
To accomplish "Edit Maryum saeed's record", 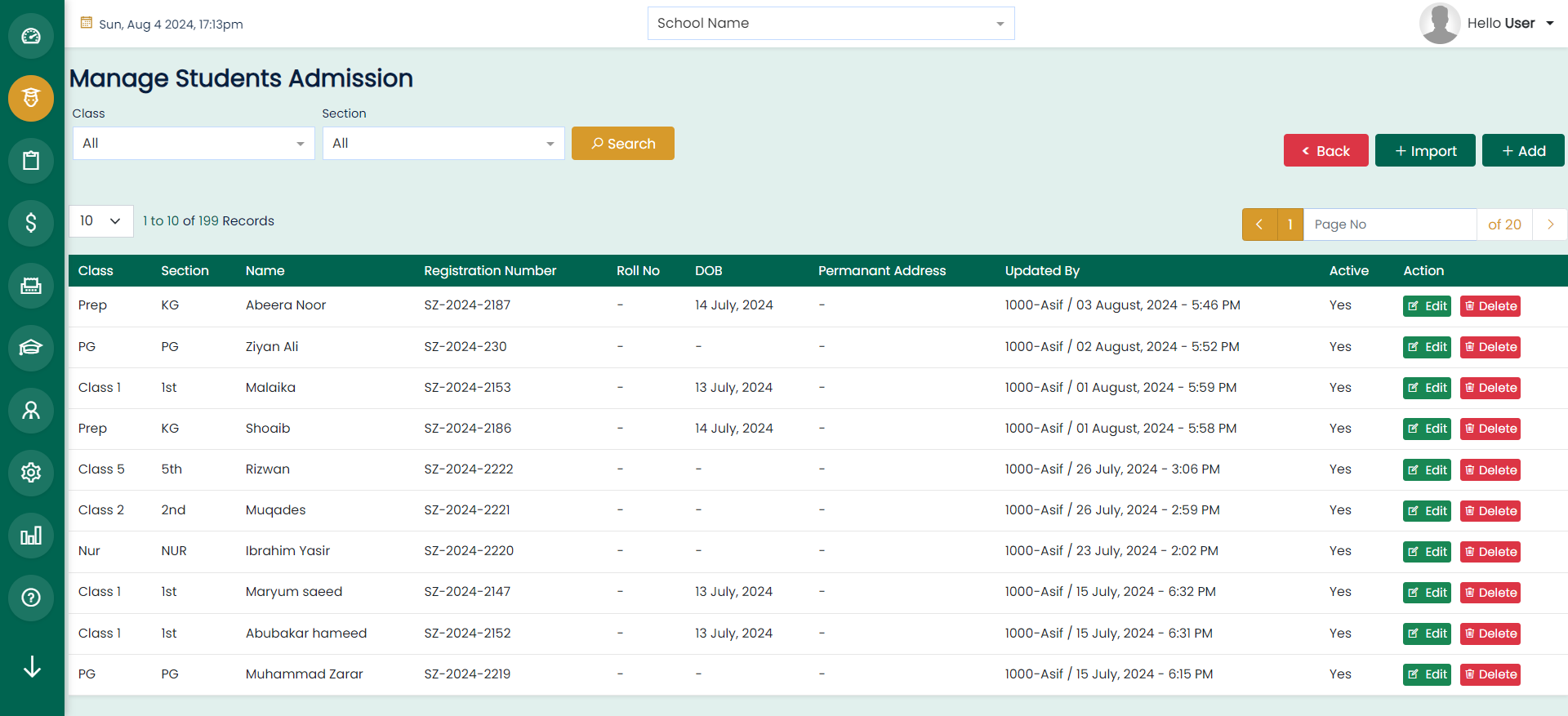I will click(1427, 593).
